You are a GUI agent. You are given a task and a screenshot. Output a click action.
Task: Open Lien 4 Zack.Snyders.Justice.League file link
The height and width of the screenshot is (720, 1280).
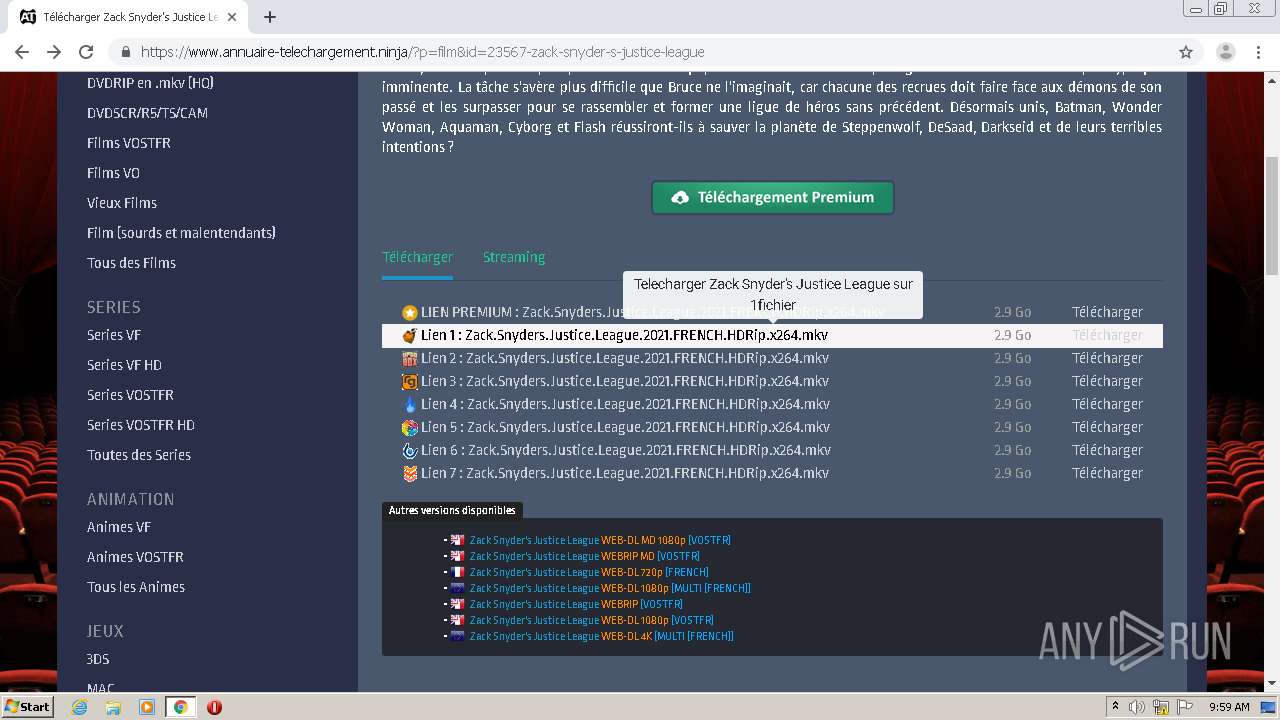[x=625, y=404]
